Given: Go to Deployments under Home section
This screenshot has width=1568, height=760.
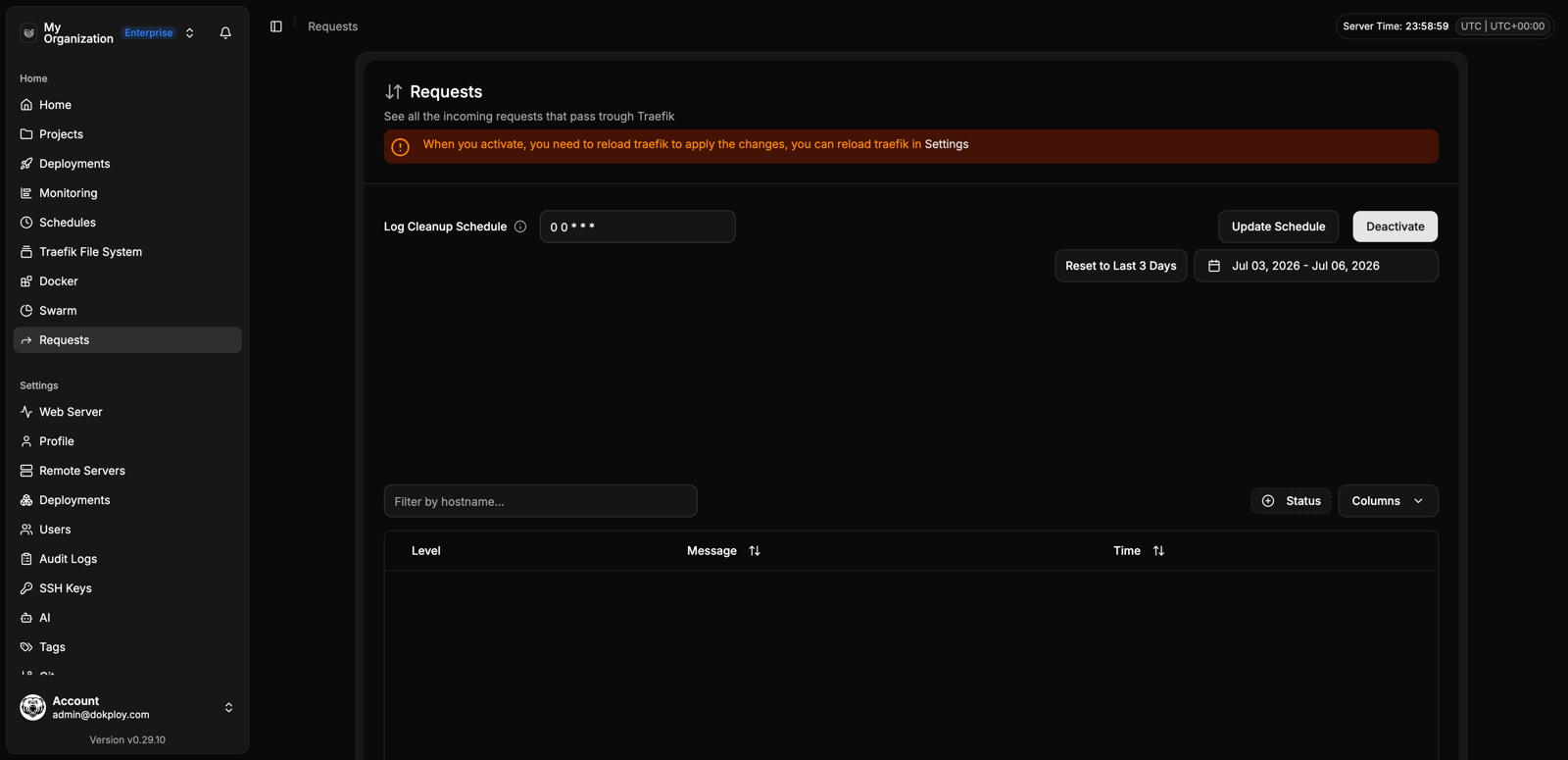Looking at the screenshot, I should (127, 164).
